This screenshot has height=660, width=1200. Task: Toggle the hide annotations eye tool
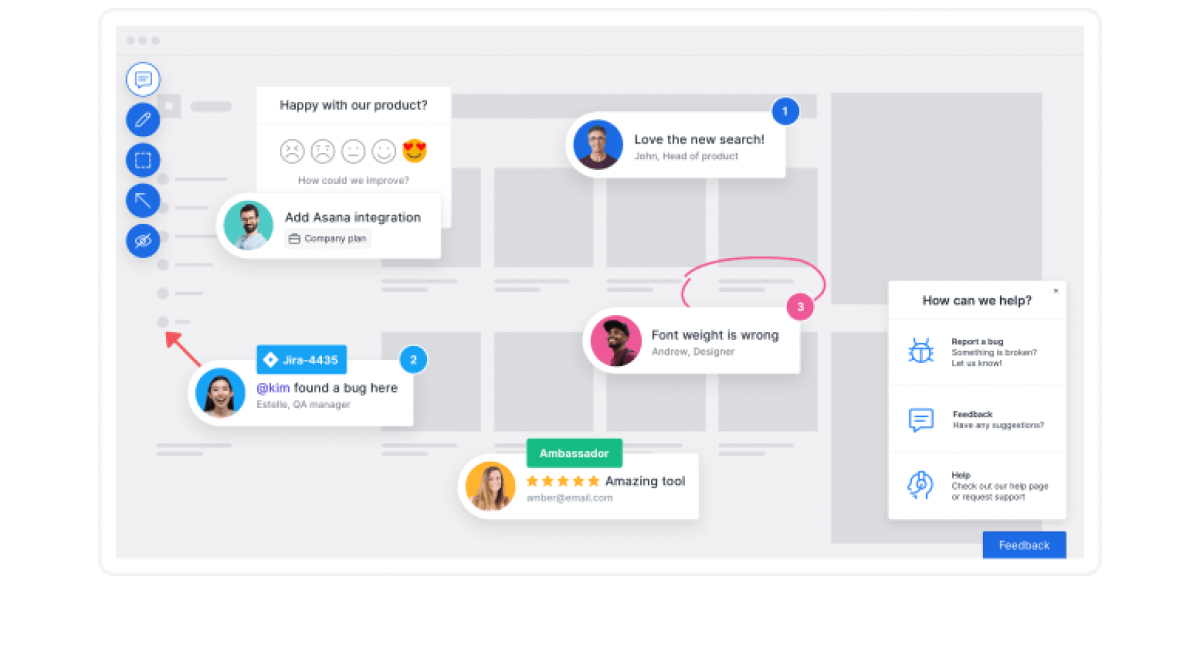click(143, 241)
